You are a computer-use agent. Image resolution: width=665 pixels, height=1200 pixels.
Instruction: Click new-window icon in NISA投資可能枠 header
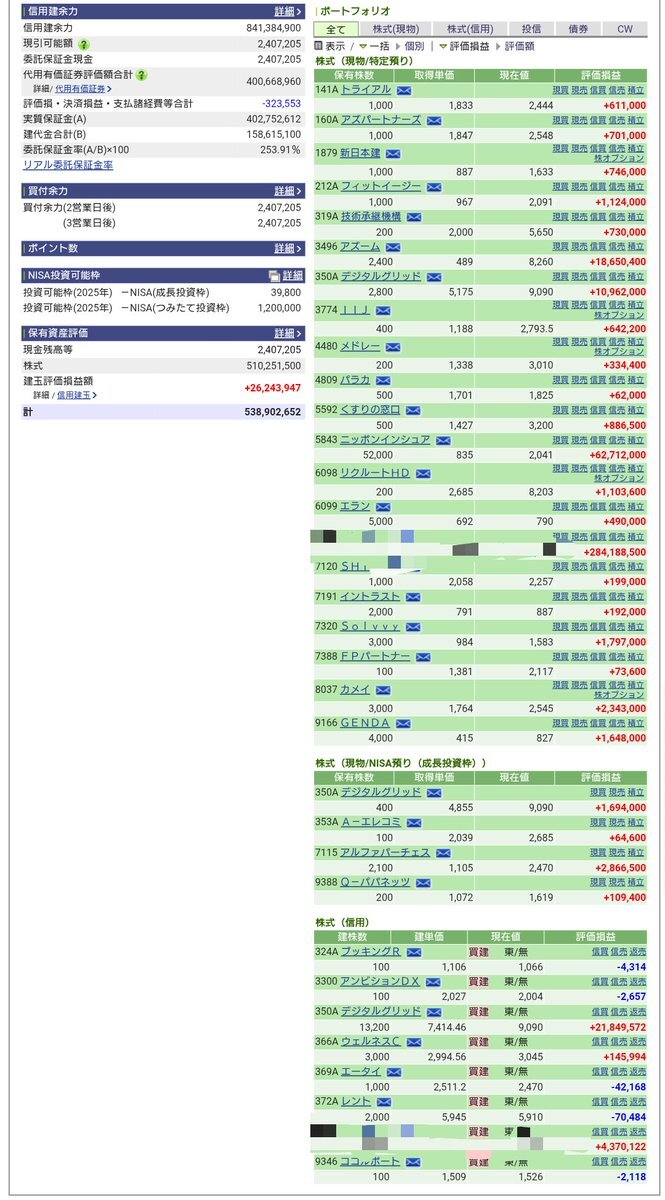point(274,276)
